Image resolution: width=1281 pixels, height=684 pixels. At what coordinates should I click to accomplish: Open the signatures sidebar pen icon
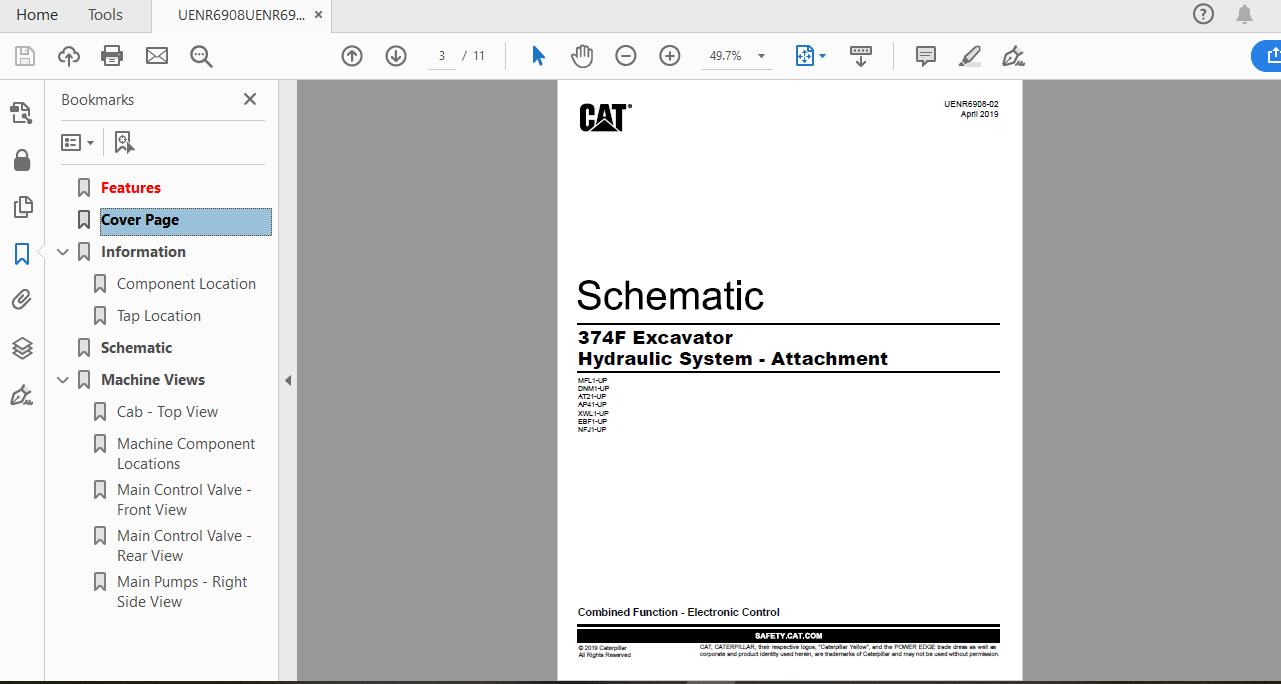(x=22, y=395)
